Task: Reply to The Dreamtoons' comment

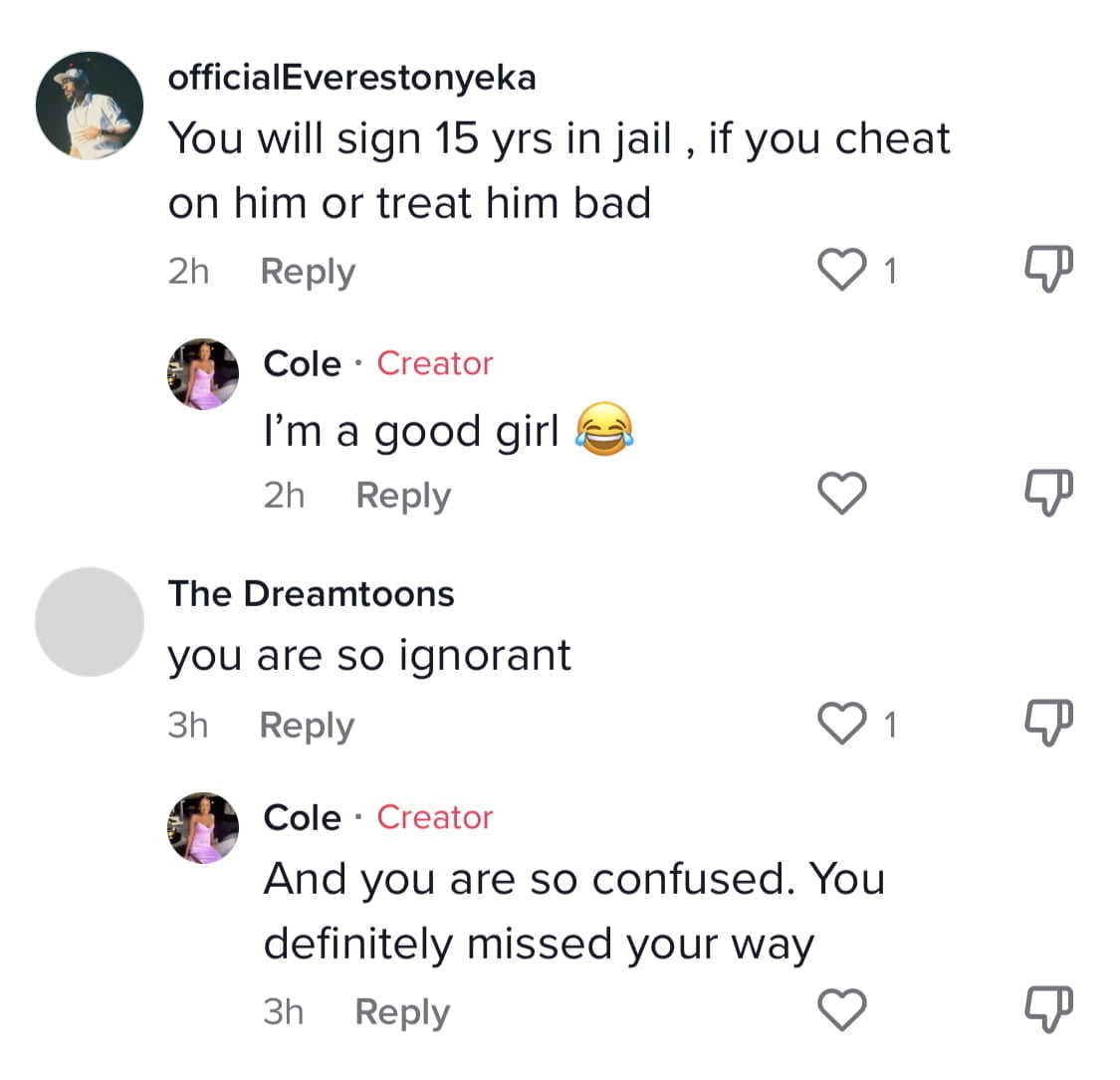Action: (308, 726)
